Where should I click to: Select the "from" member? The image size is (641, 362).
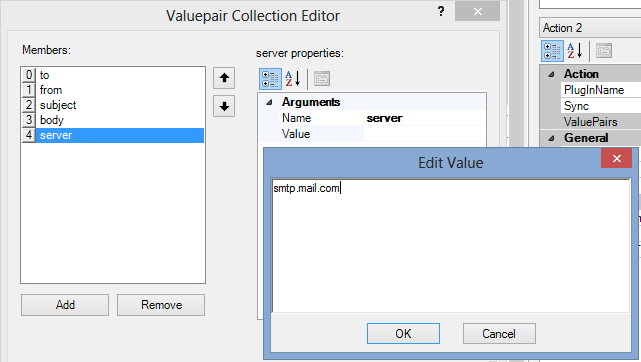point(120,90)
